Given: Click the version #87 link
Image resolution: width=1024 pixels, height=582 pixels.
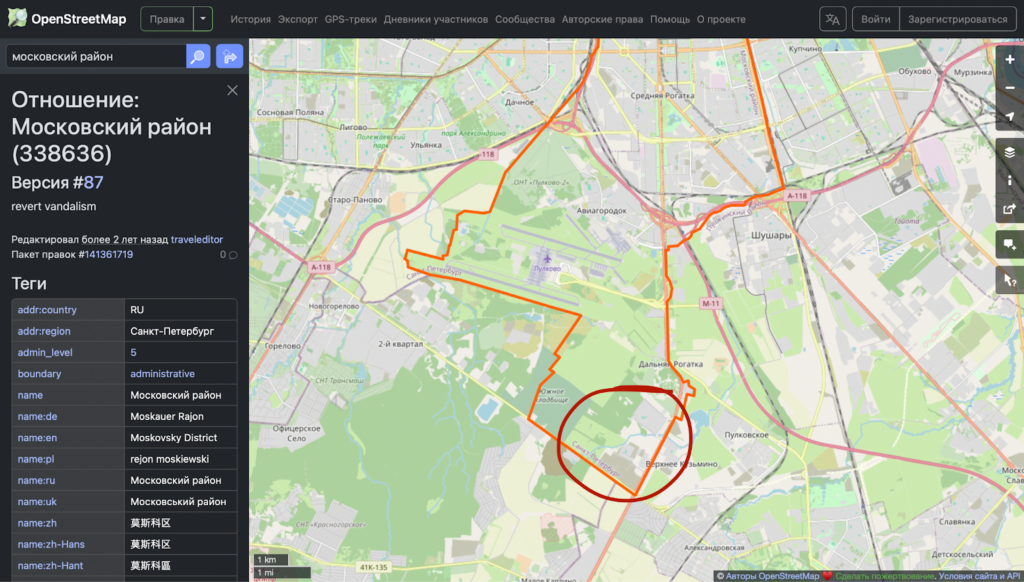Looking at the screenshot, I should tap(93, 182).
